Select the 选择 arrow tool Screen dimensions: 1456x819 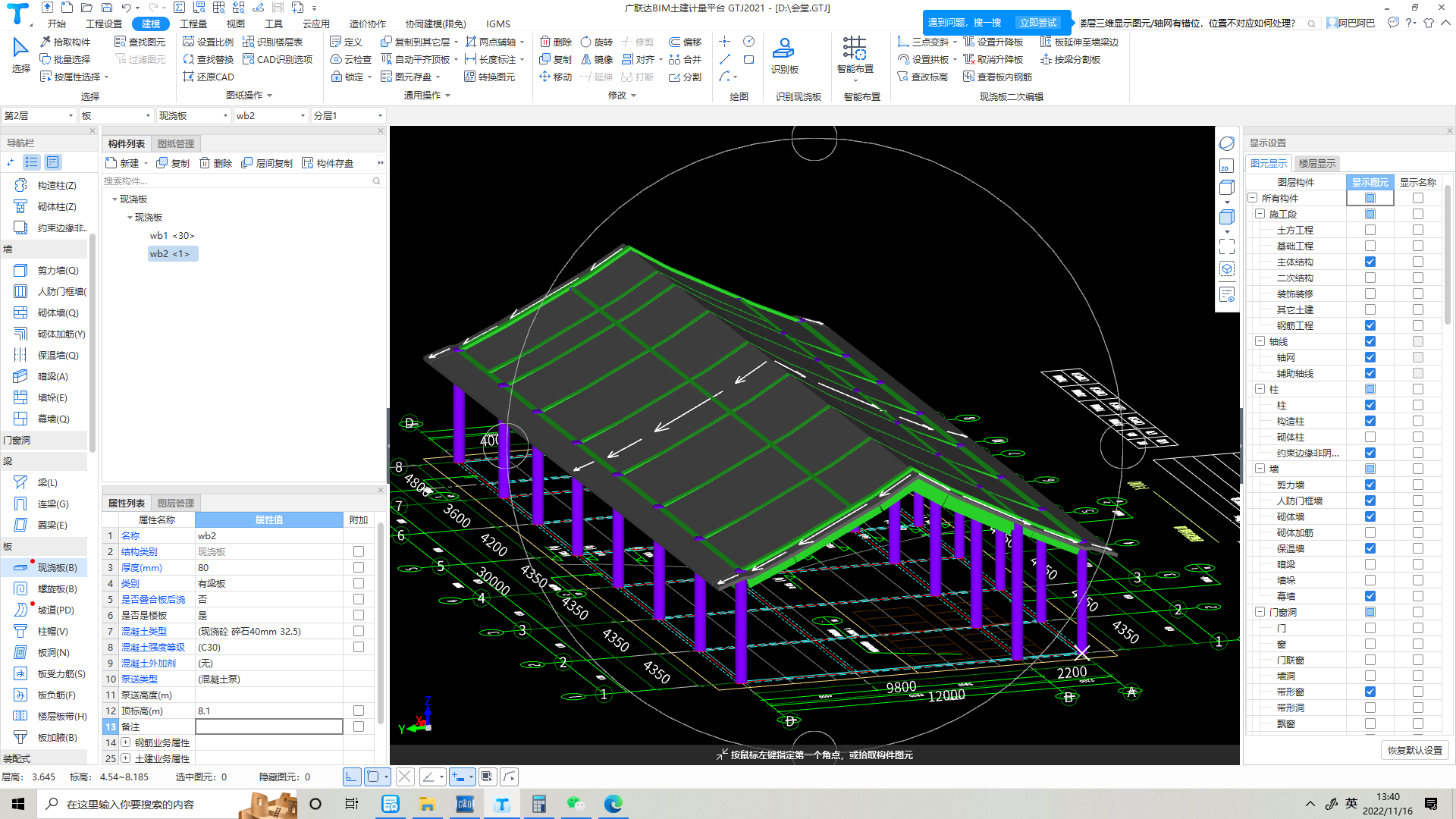tap(20, 55)
